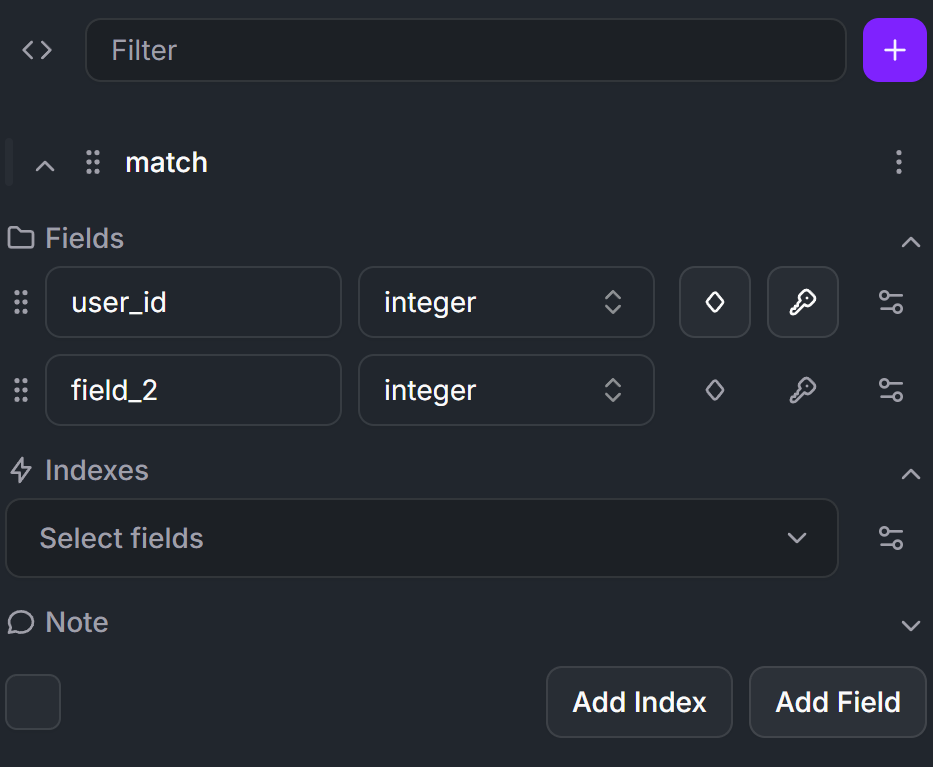Open the Select fields index dropdown
The height and width of the screenshot is (767, 933).
(421, 538)
